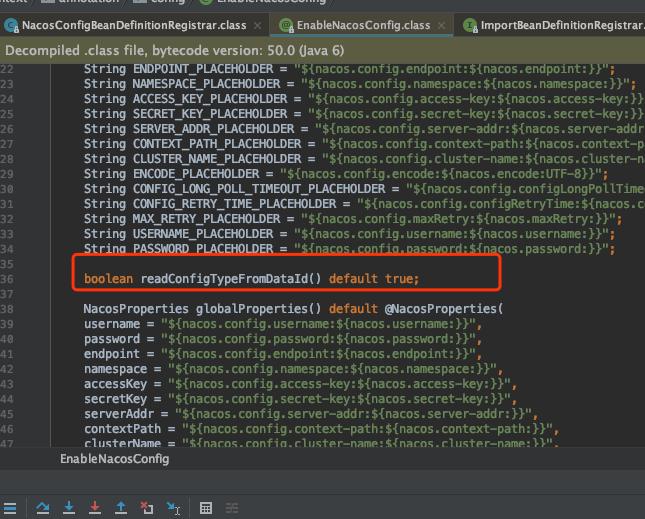Click ENDPOINT_PLACEHOLDER constant name

[203, 69]
